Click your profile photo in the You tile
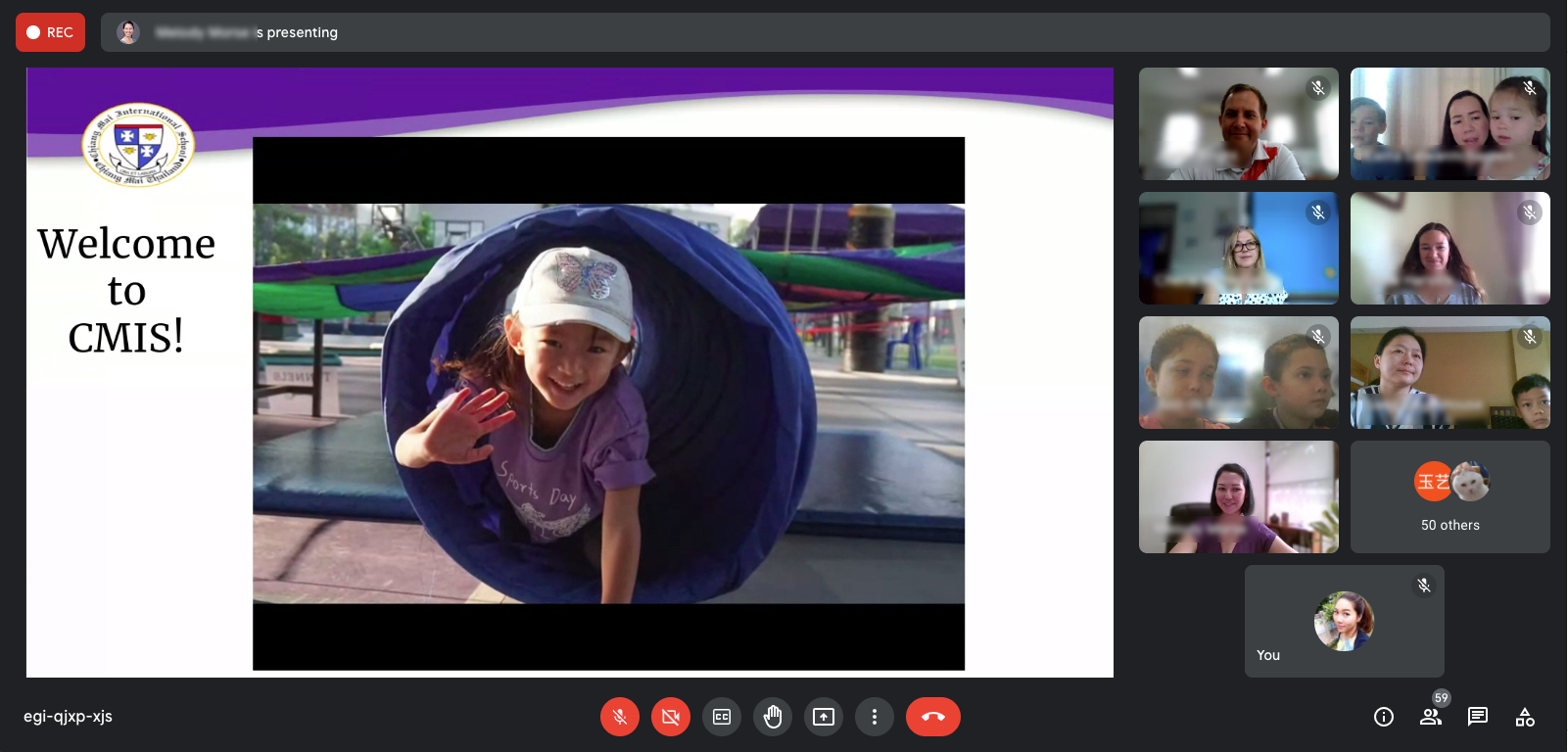 click(x=1344, y=621)
